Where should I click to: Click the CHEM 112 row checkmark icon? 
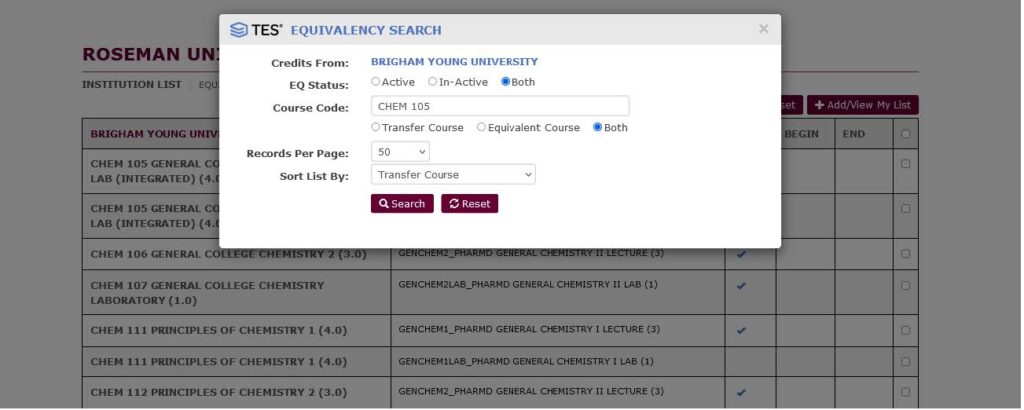point(741,392)
